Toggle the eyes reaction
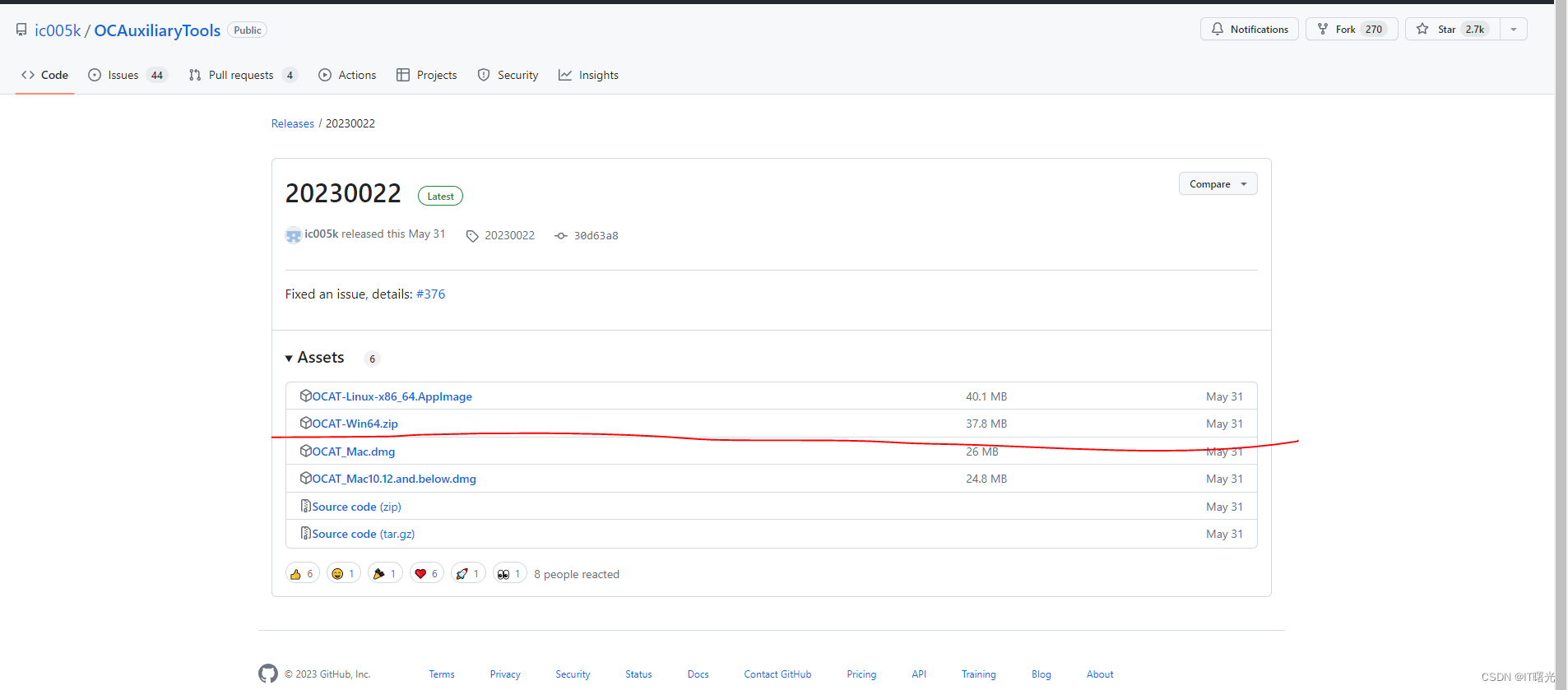The height and width of the screenshot is (690, 1568). point(510,573)
